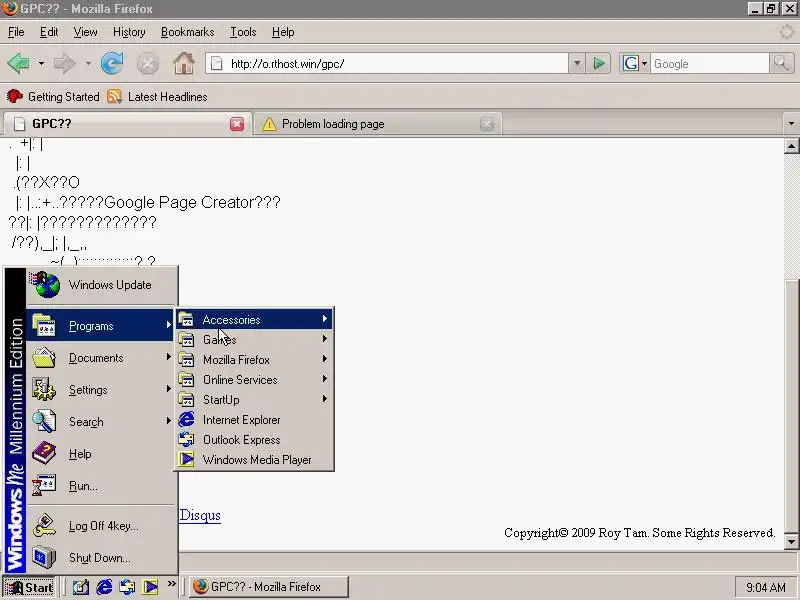
Task: Select Programs in the Start menu
Action: (x=101, y=326)
